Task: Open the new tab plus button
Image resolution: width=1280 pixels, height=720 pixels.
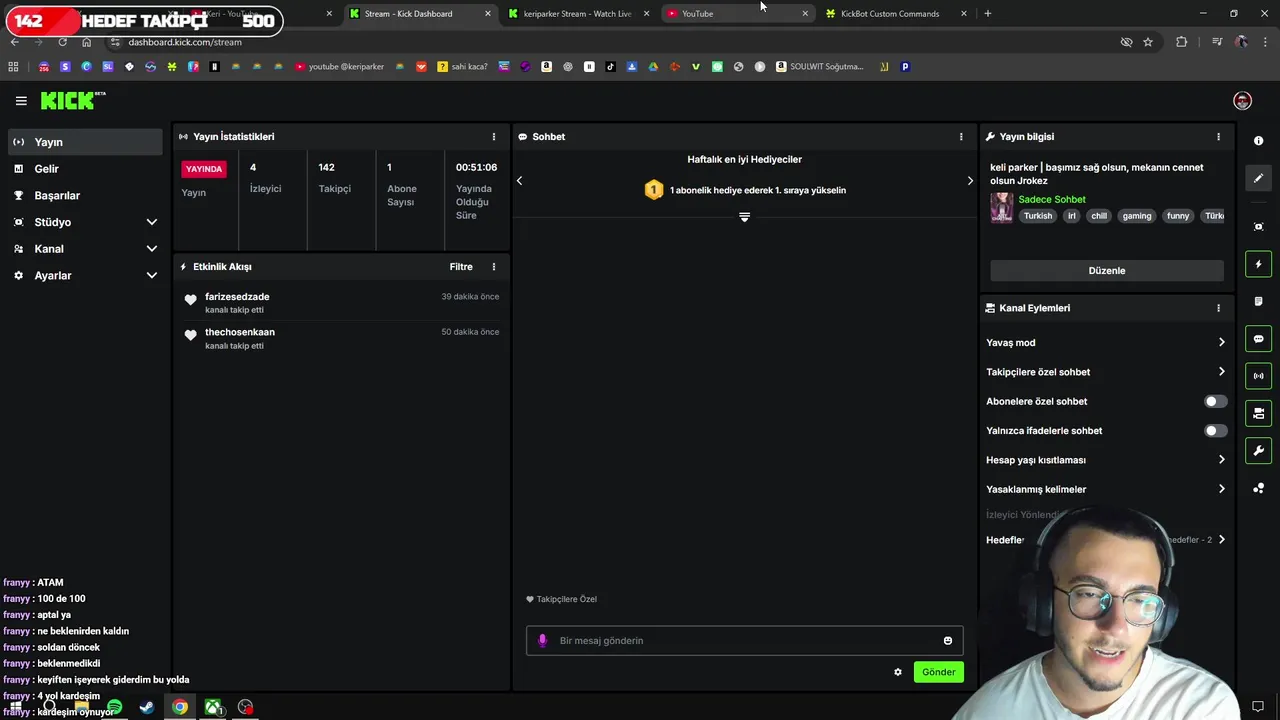Action: [x=987, y=14]
